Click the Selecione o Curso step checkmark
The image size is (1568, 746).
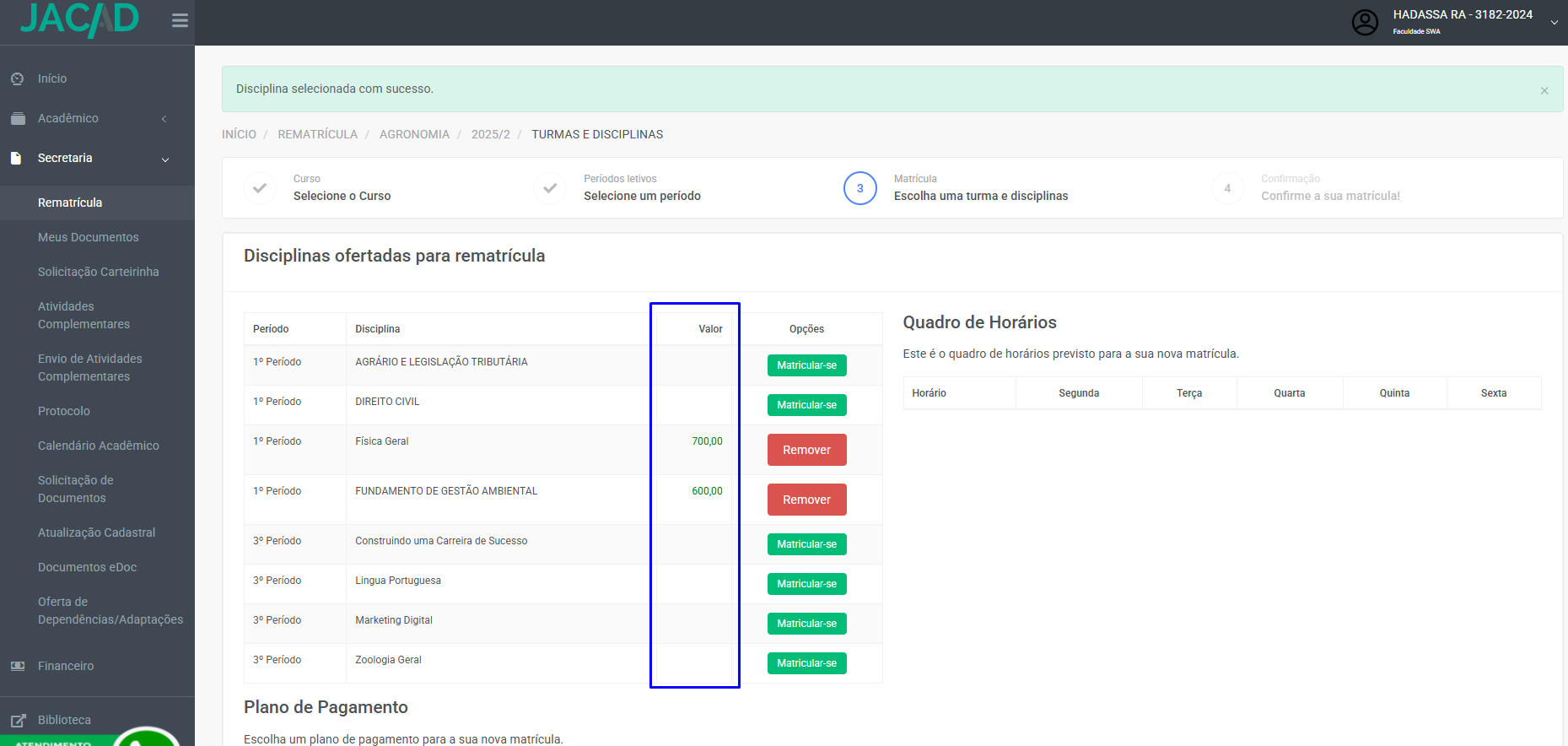coord(260,188)
